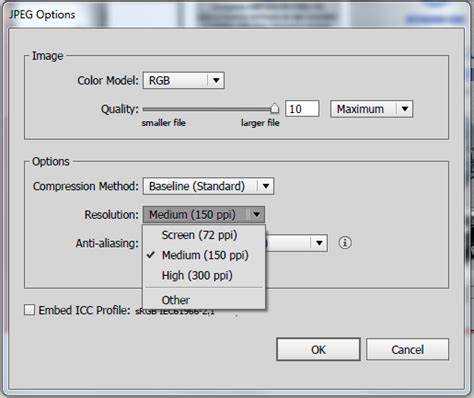
Task: Click the Color Model dropdown arrow
Action: tap(216, 80)
